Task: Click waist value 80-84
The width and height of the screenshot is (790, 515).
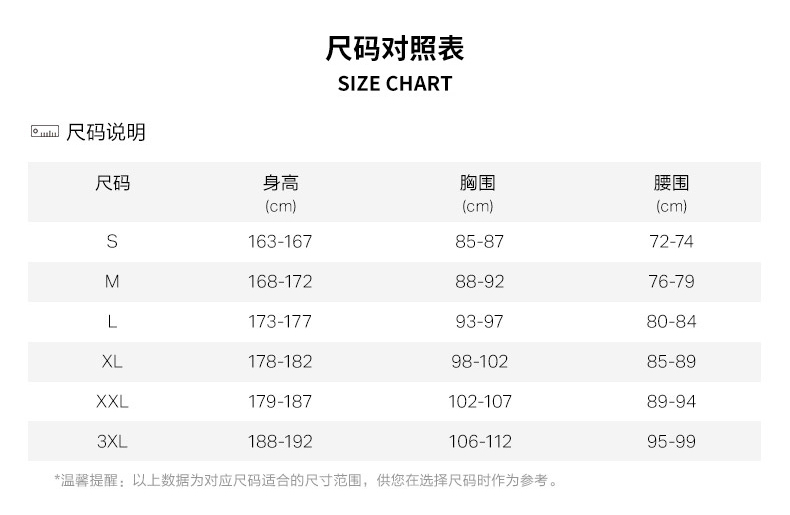Action: 671,322
